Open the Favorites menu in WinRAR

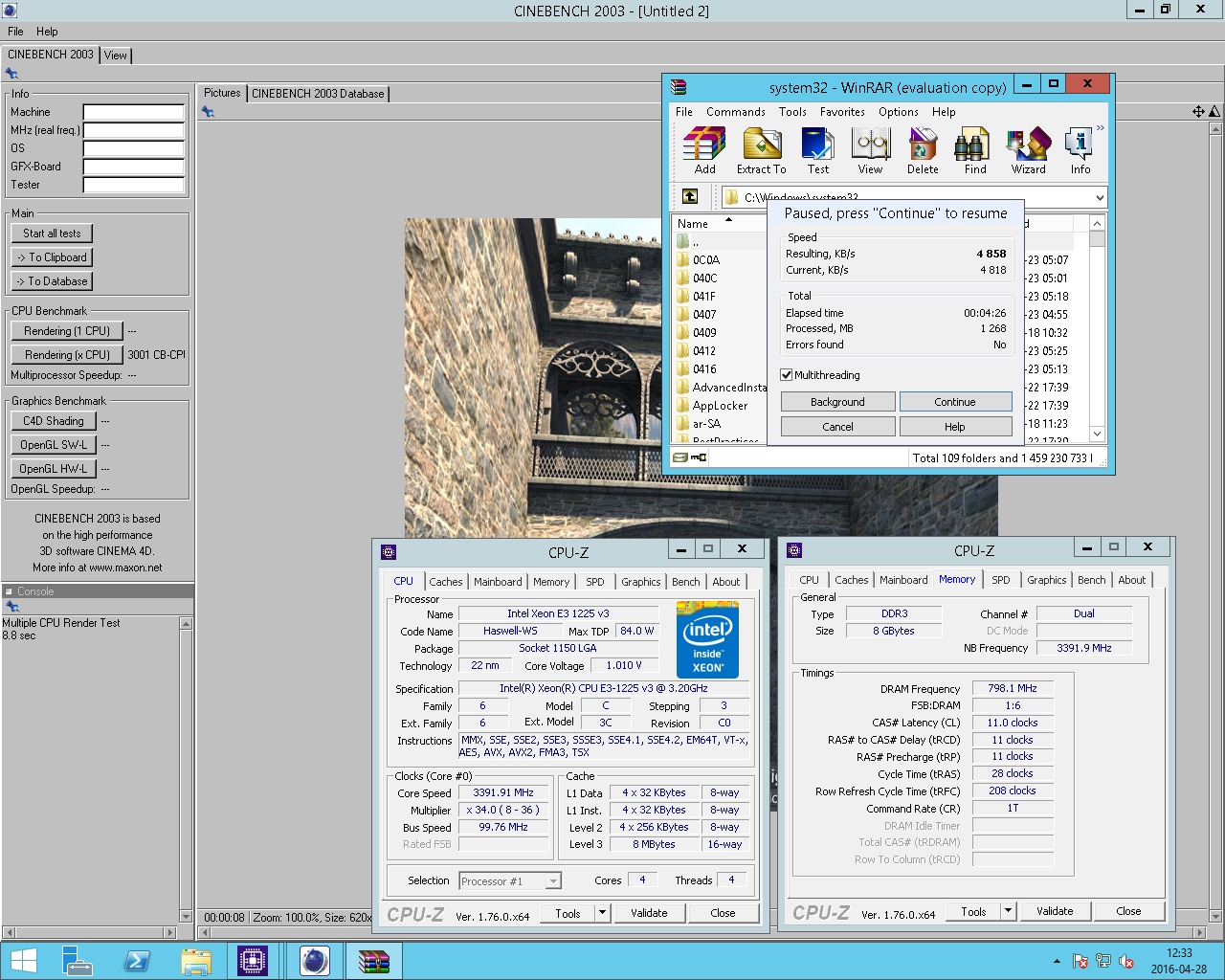[x=842, y=112]
